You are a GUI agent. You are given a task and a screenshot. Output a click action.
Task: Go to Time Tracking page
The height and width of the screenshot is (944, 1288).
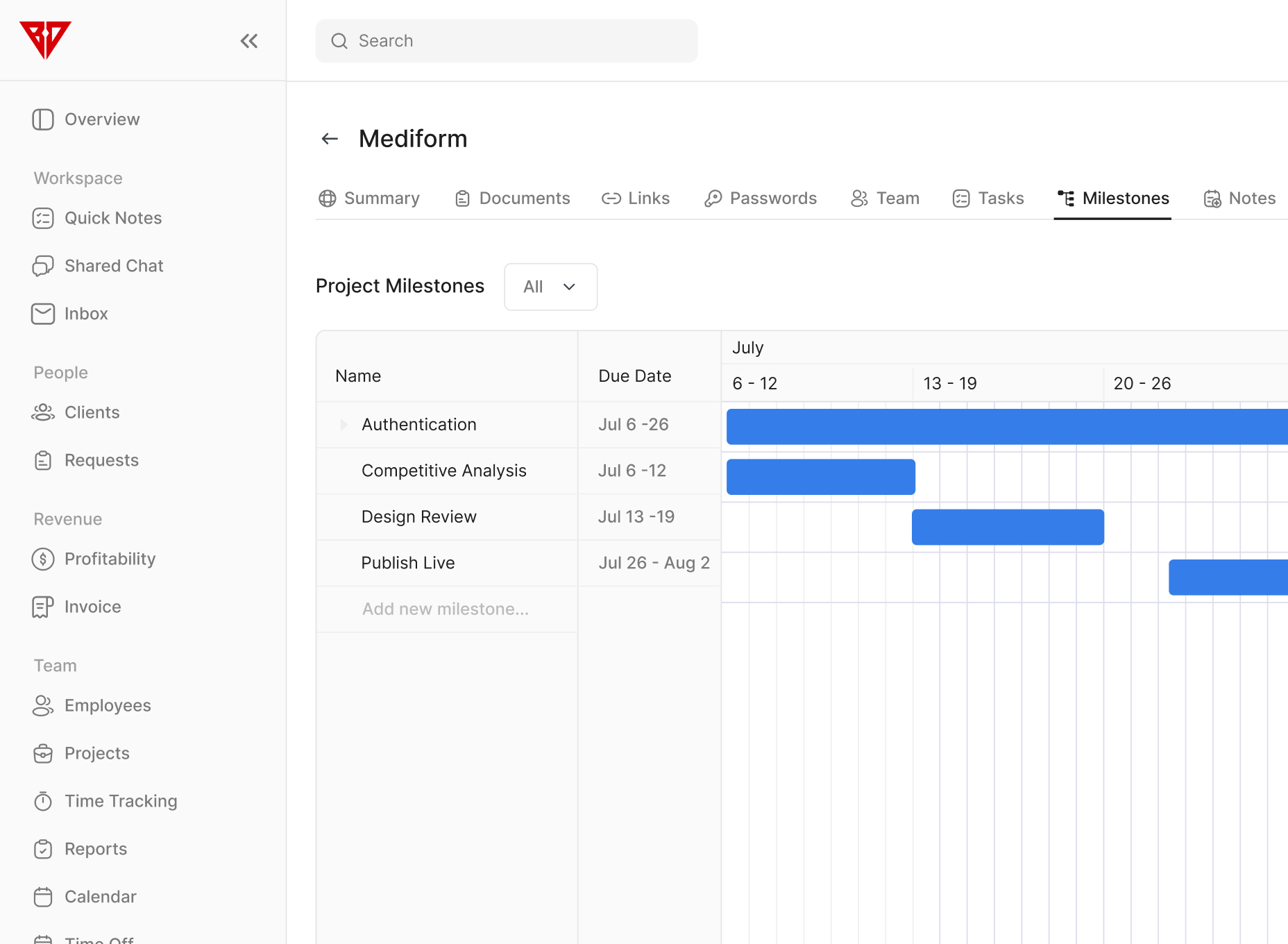(105, 801)
